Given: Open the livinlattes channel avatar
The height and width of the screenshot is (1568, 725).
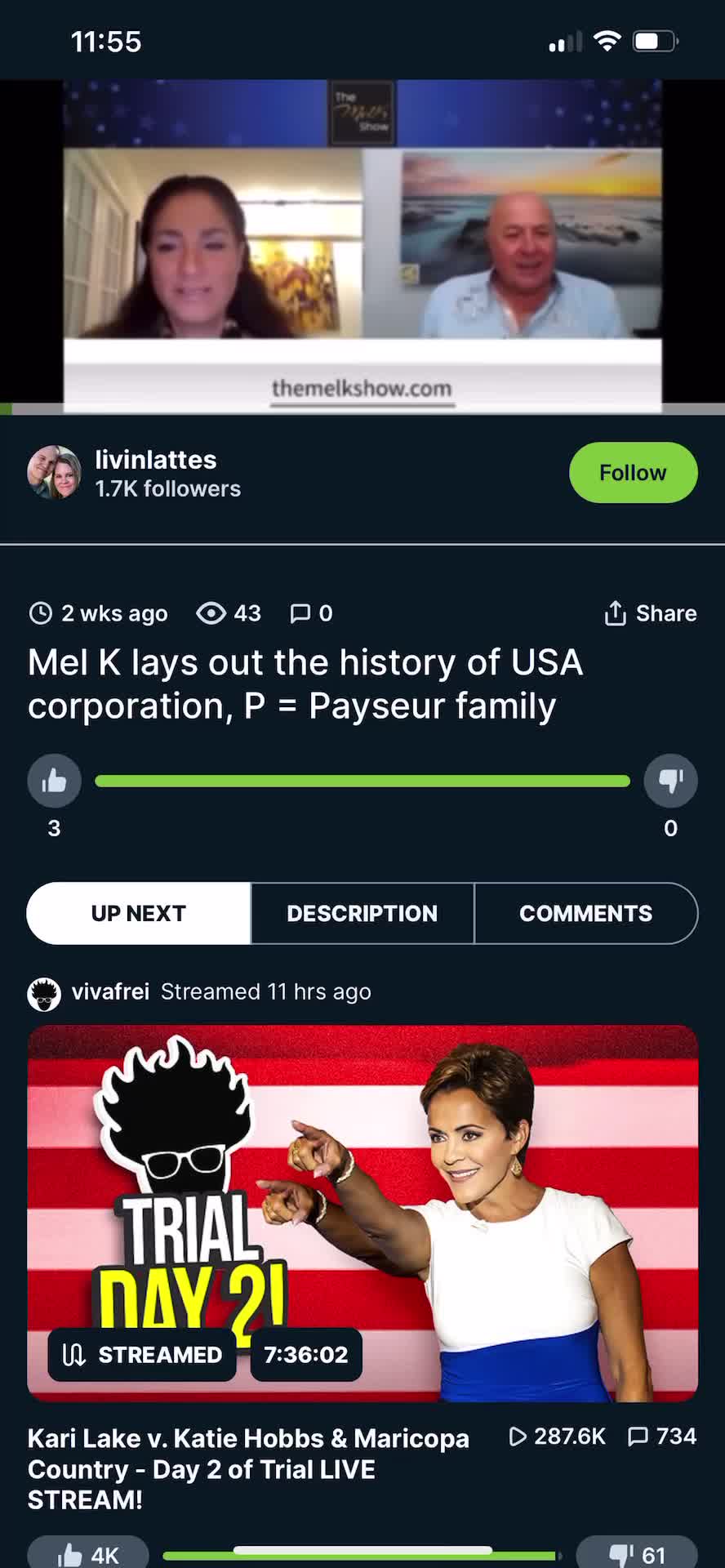Looking at the screenshot, I should [54, 472].
